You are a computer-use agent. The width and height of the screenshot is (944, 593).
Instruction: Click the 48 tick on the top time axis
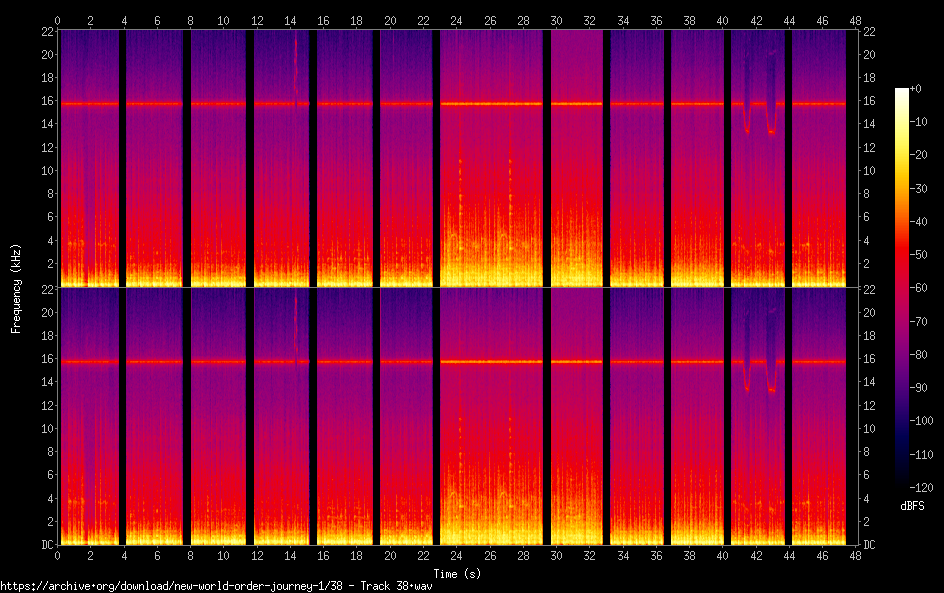click(854, 20)
